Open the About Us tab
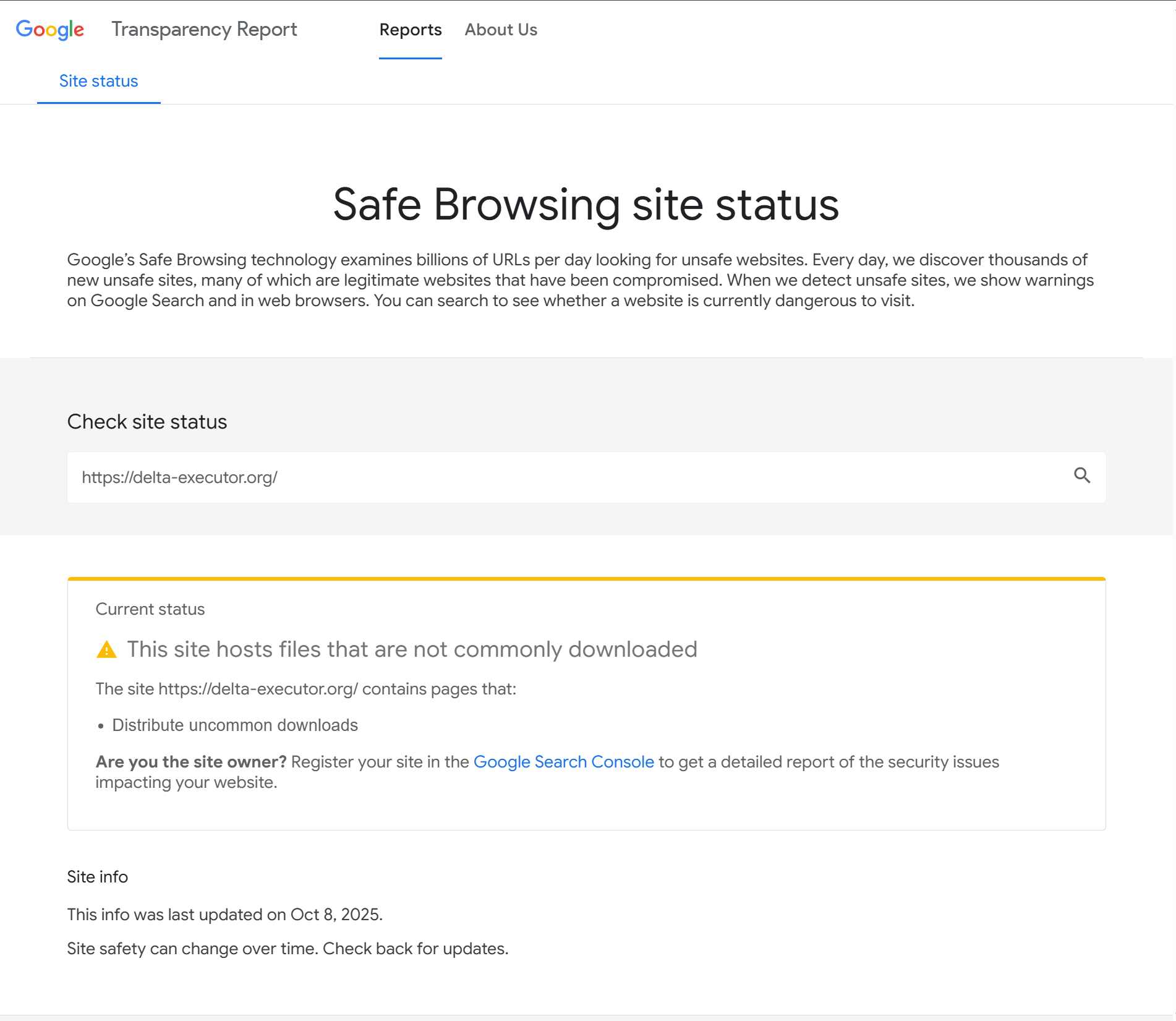The image size is (1176, 1021). pyautogui.click(x=500, y=30)
